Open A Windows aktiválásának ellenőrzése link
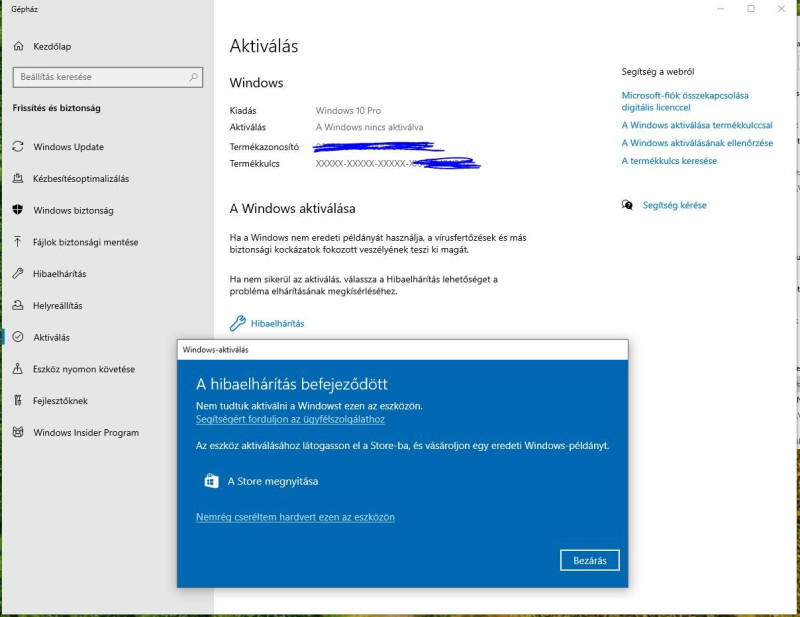 697,143
